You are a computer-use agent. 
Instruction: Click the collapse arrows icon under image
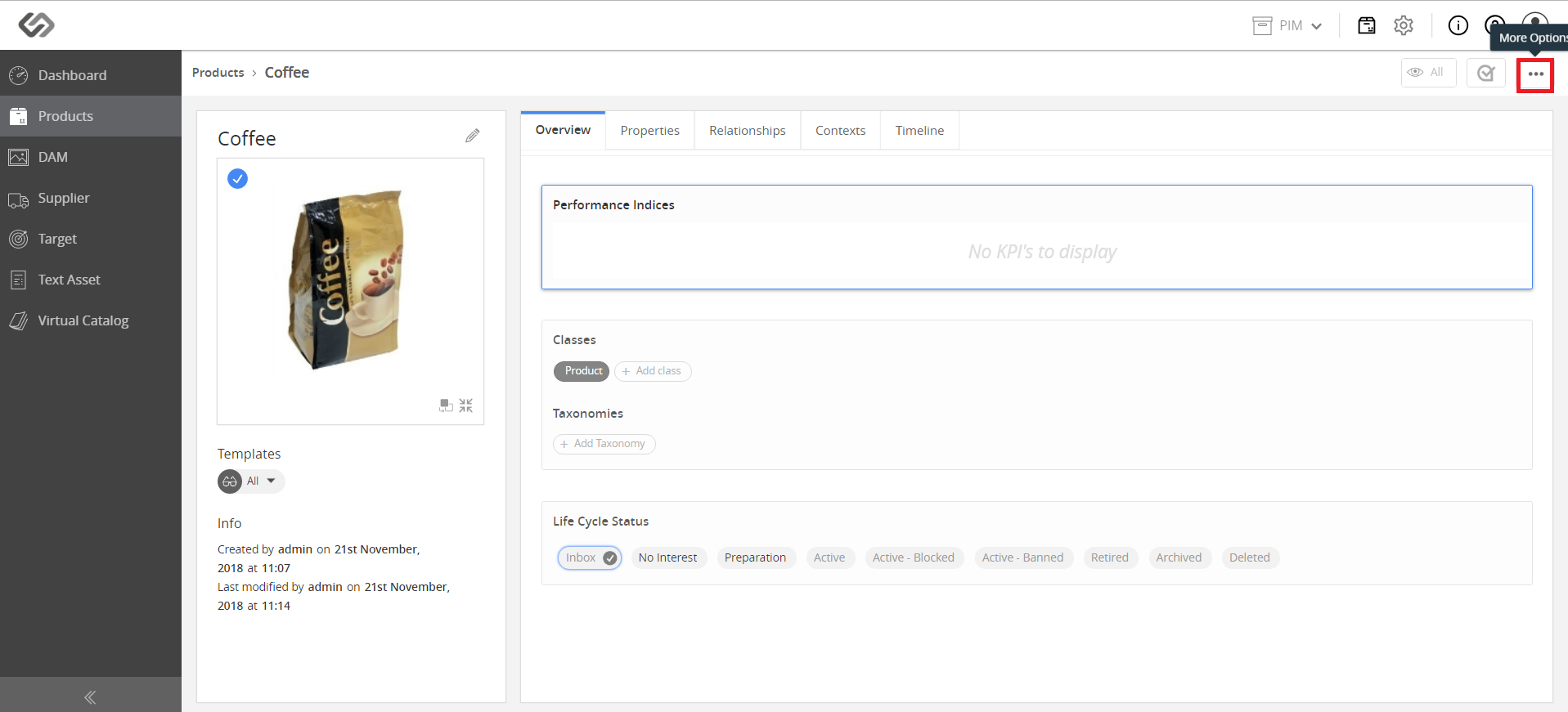[466, 405]
